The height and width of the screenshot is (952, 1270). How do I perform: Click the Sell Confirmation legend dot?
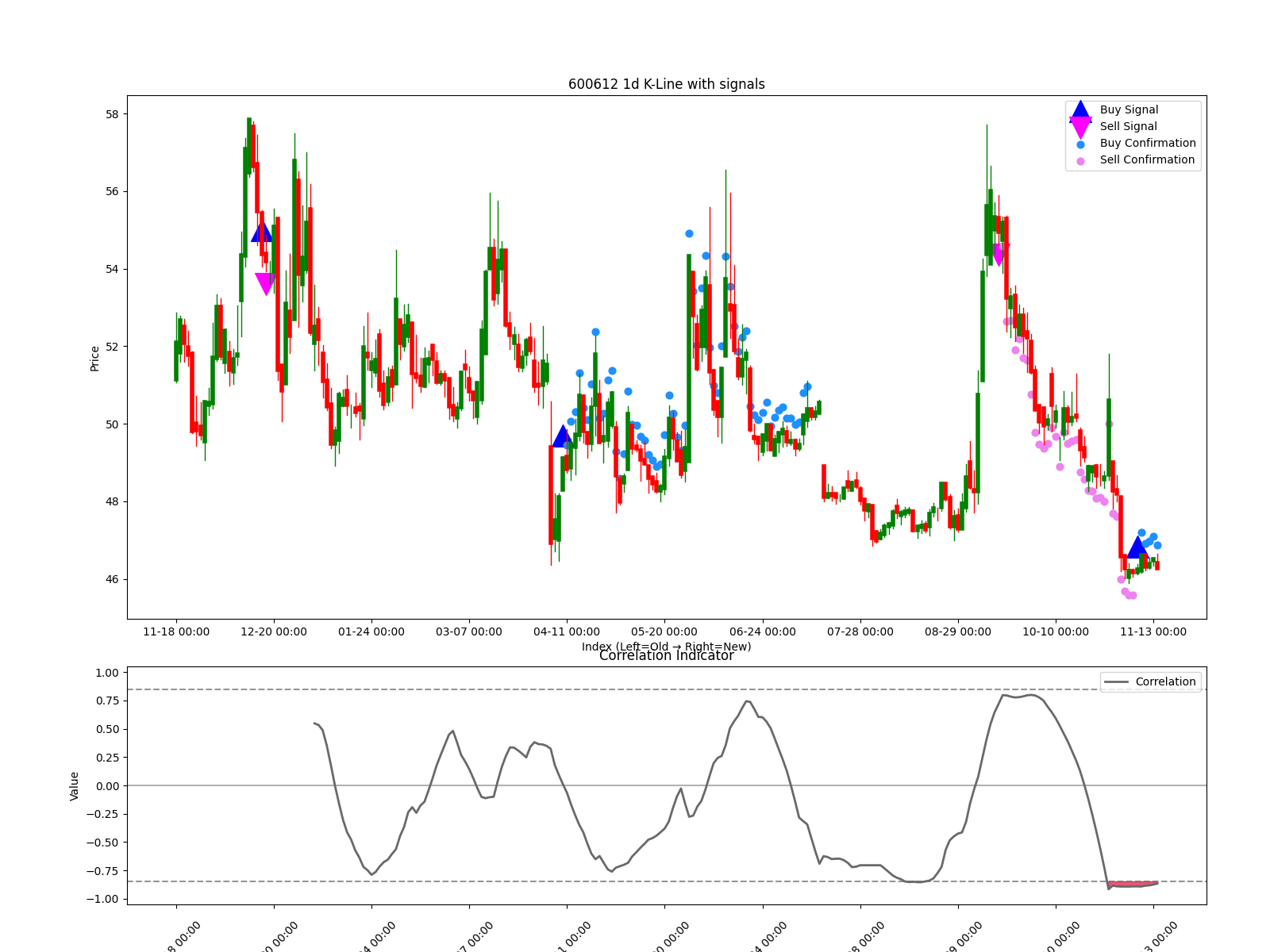(1080, 161)
